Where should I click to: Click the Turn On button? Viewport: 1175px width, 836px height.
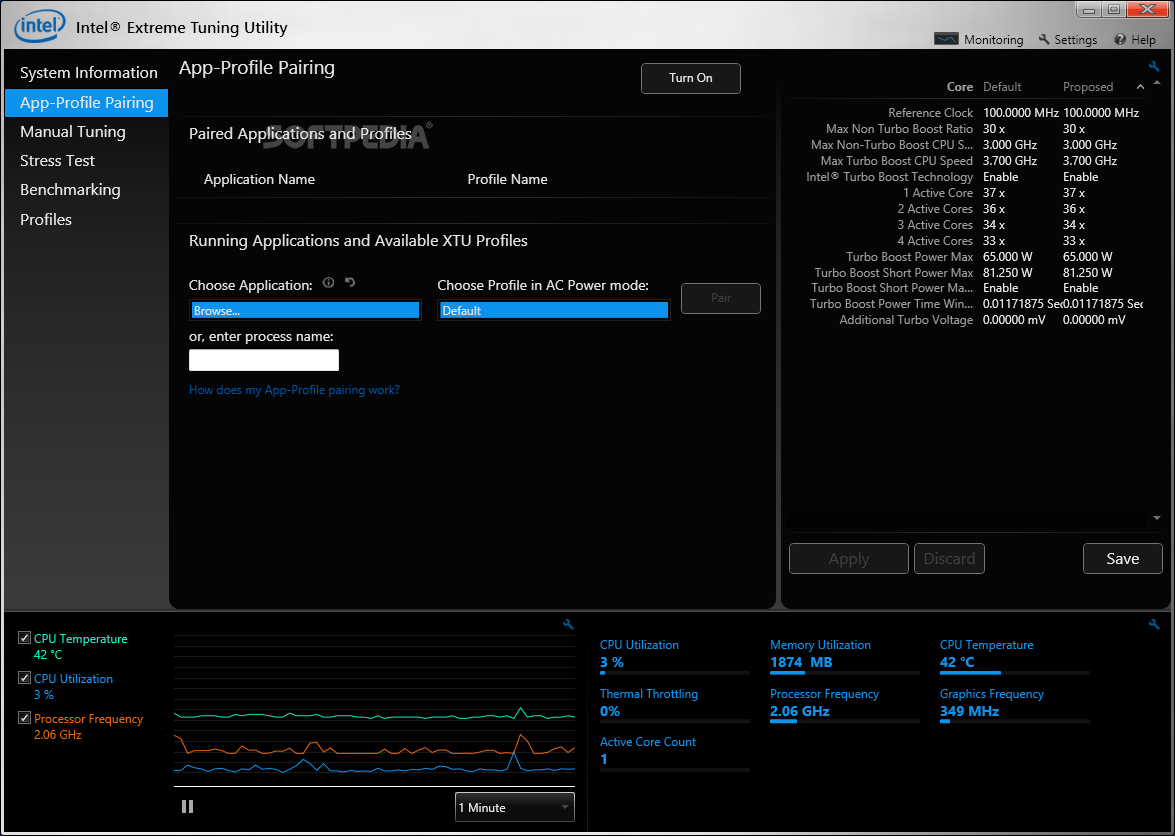click(x=691, y=78)
